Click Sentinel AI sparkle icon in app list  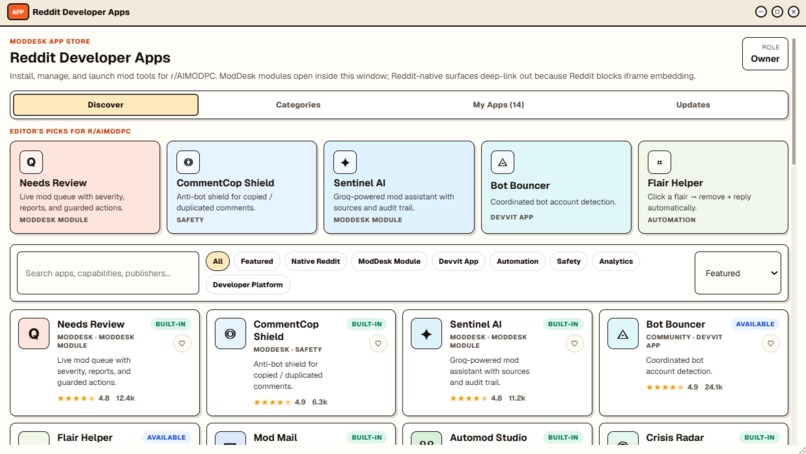pos(426,334)
